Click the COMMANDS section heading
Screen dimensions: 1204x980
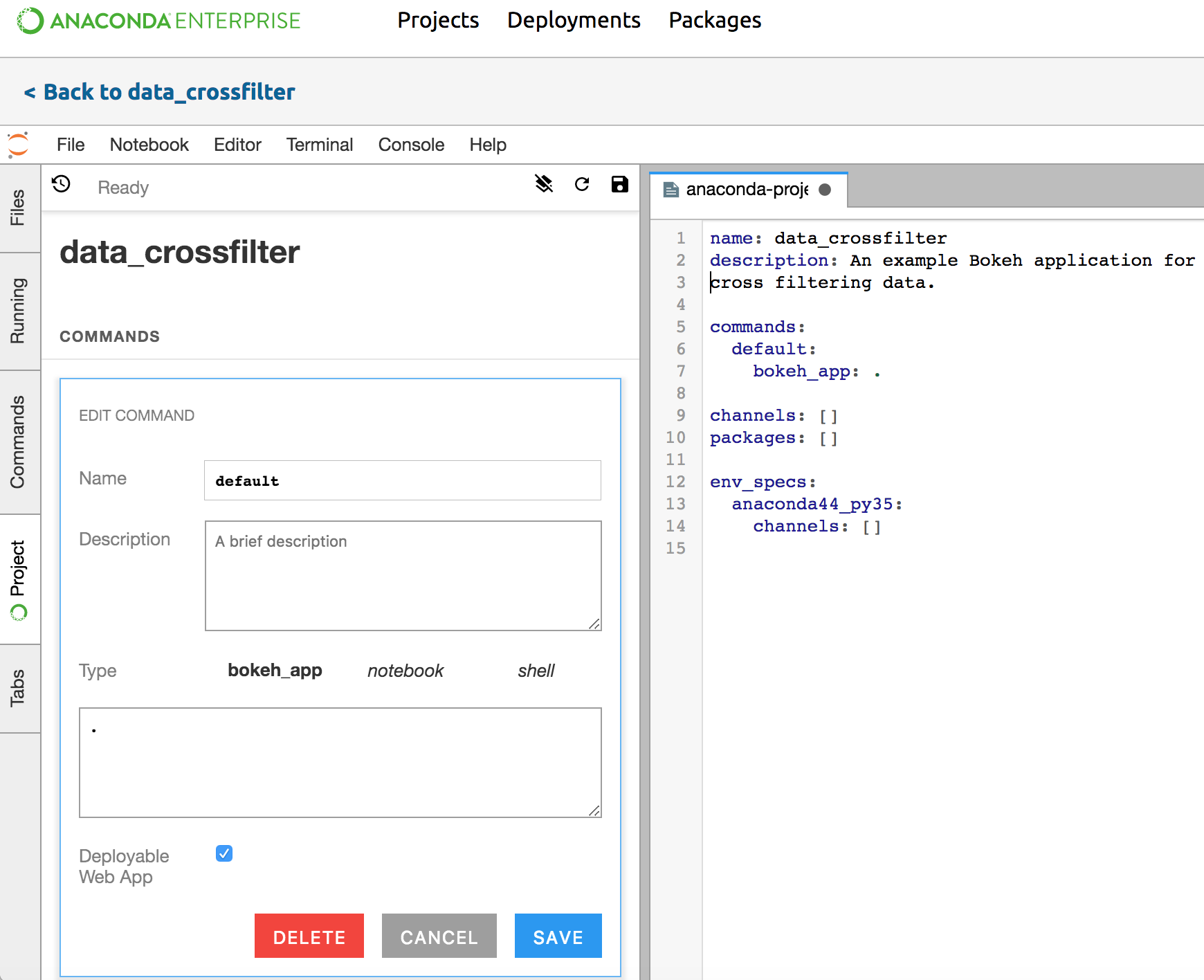point(110,336)
